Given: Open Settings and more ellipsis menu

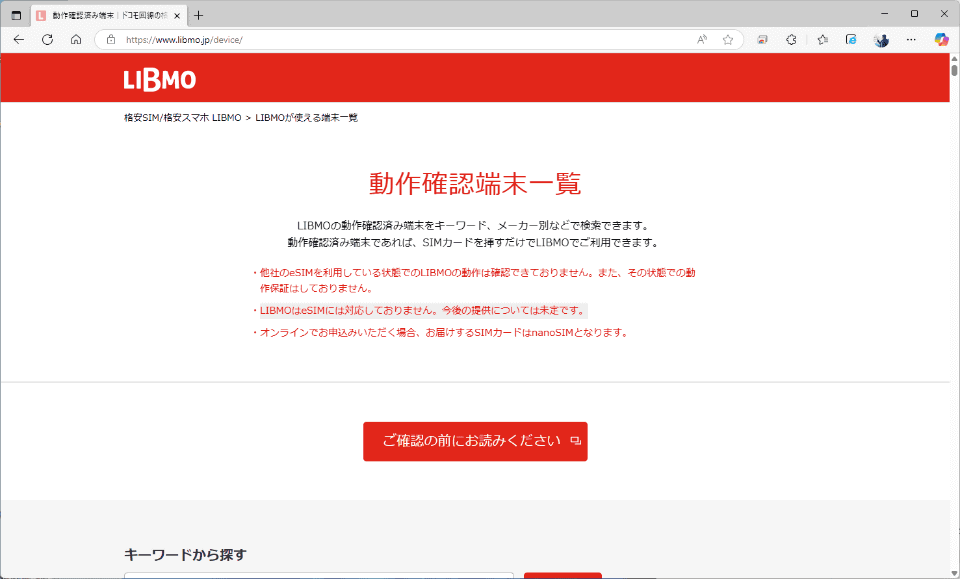Looking at the screenshot, I should coord(911,40).
